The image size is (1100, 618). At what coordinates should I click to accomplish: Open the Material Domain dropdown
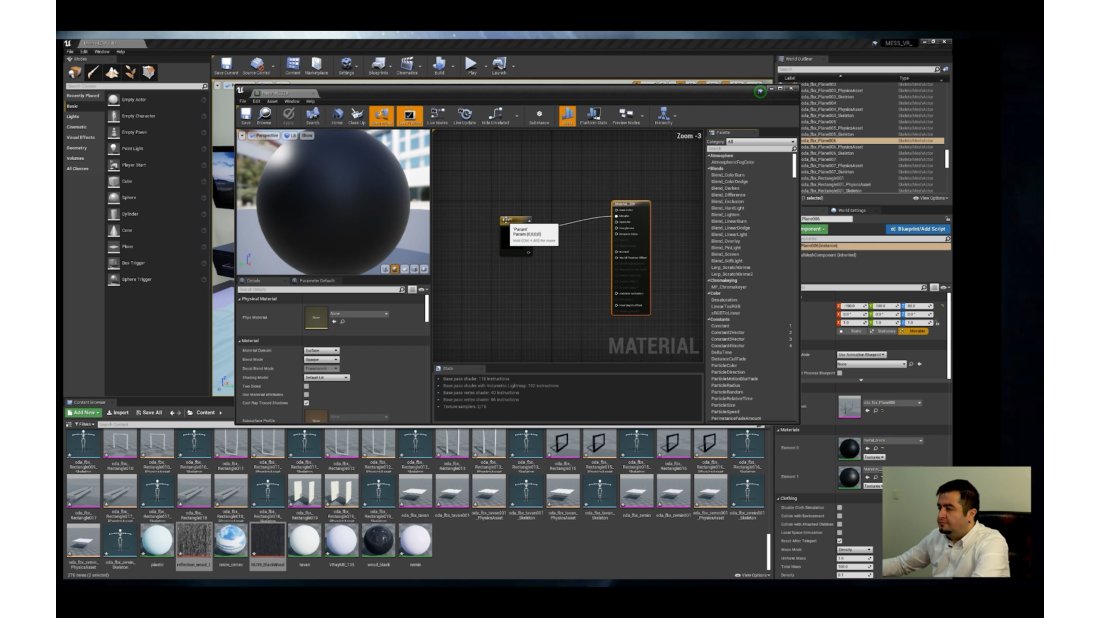coord(321,350)
